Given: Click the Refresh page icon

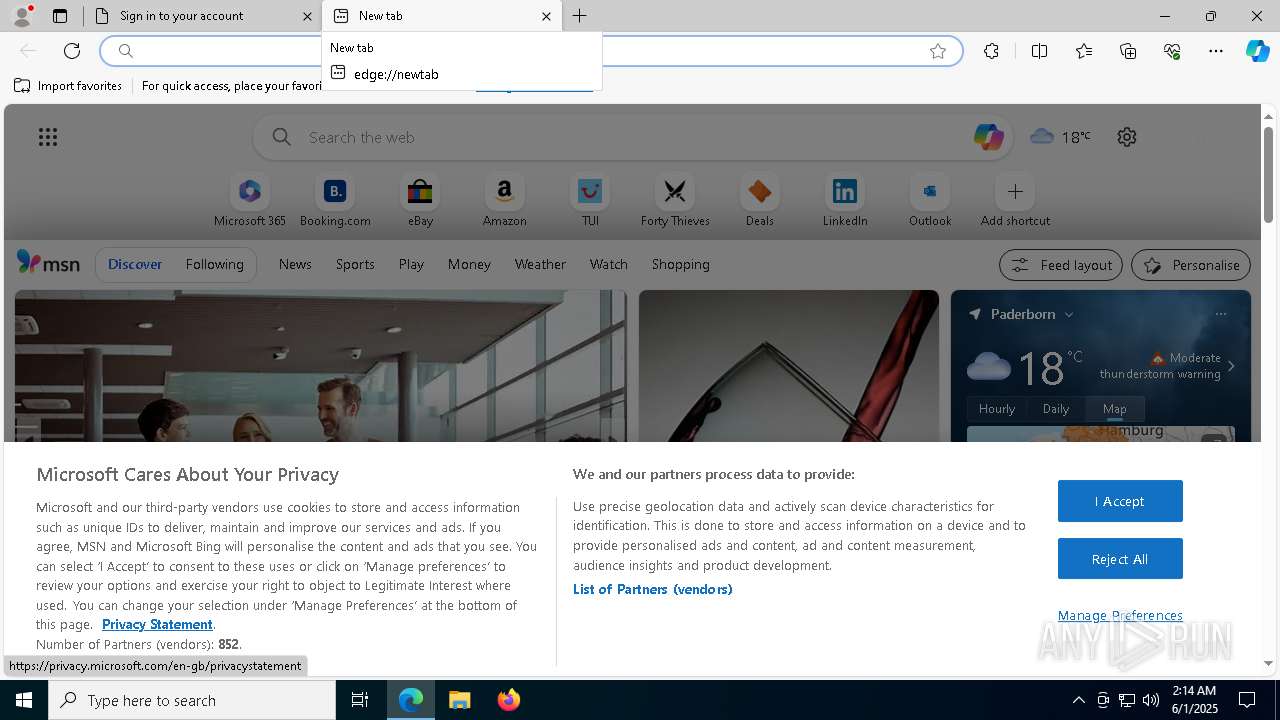Looking at the screenshot, I should point(72,51).
